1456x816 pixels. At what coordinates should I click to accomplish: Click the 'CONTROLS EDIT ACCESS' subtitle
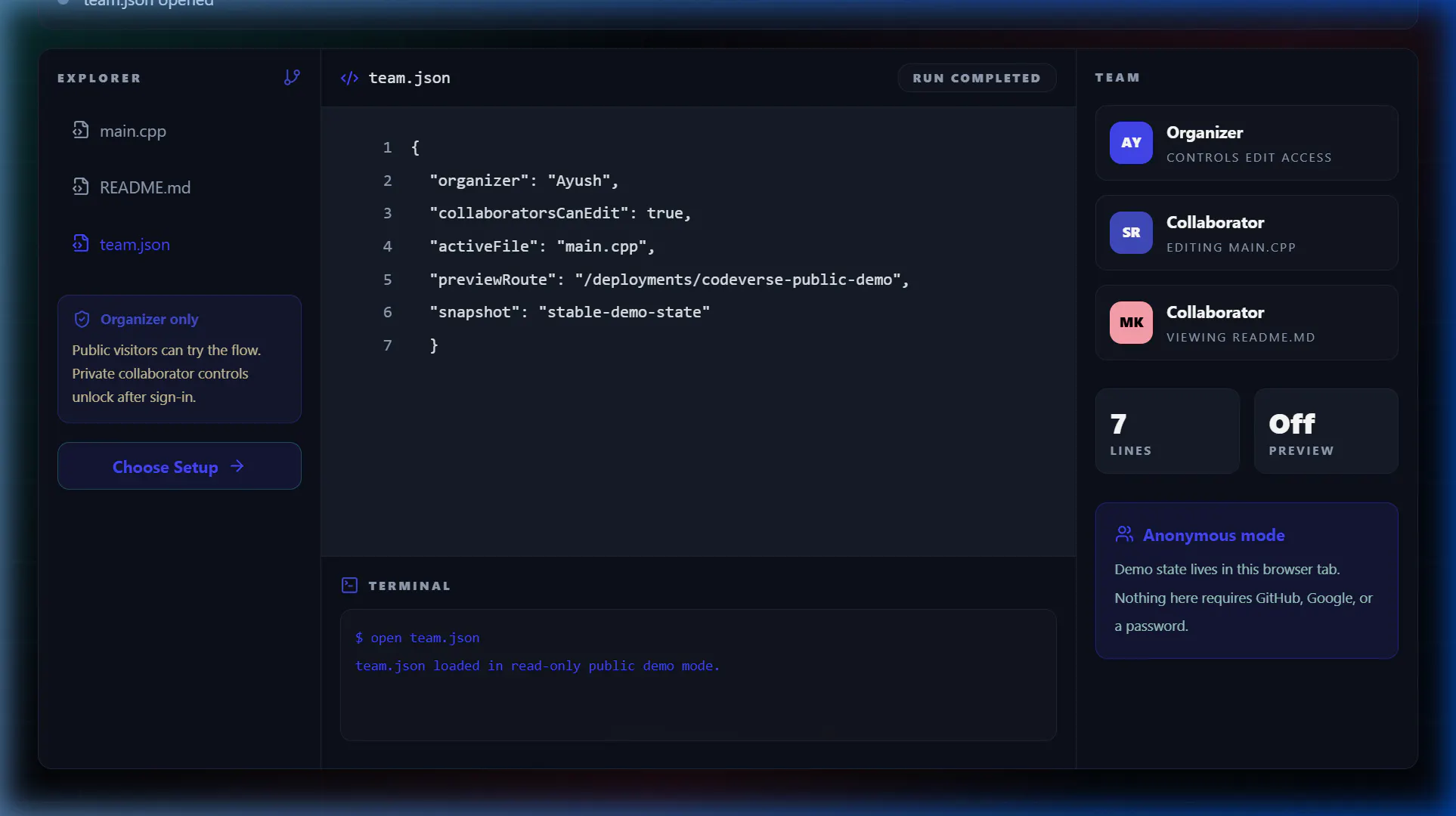point(1249,157)
